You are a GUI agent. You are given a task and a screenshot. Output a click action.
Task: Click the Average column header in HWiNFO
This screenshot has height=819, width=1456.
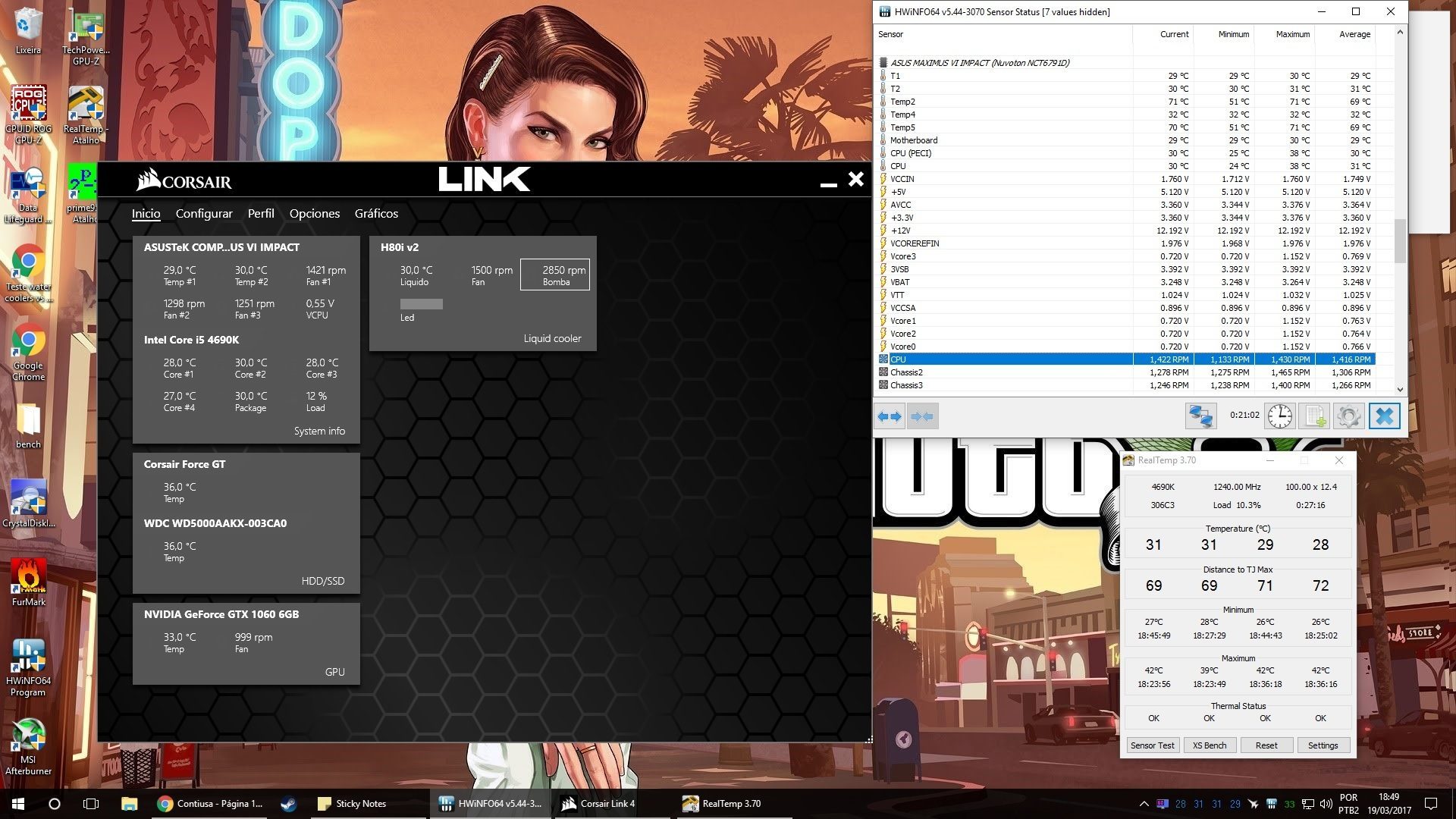pyautogui.click(x=1345, y=34)
